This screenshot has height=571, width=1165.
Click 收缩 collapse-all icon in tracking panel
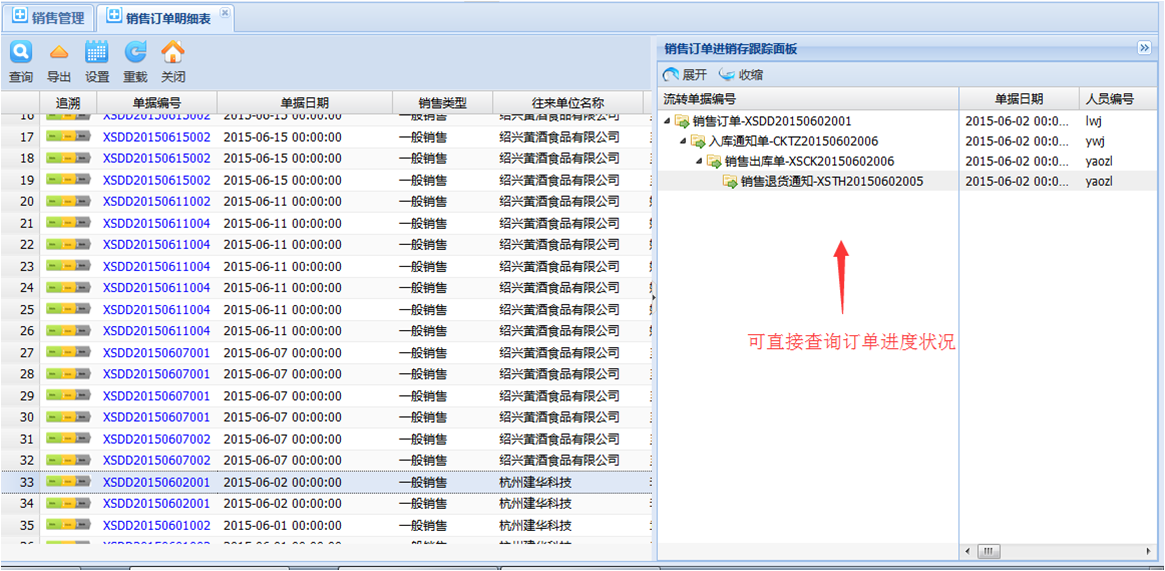[727, 75]
